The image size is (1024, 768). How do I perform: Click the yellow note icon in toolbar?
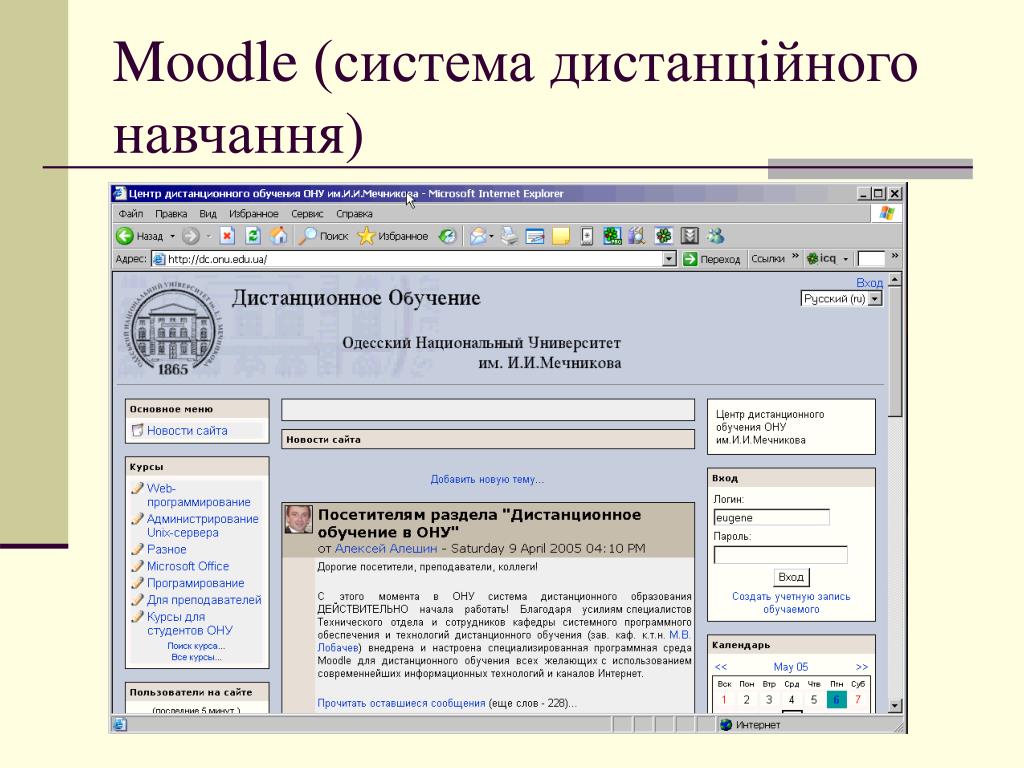(x=561, y=236)
